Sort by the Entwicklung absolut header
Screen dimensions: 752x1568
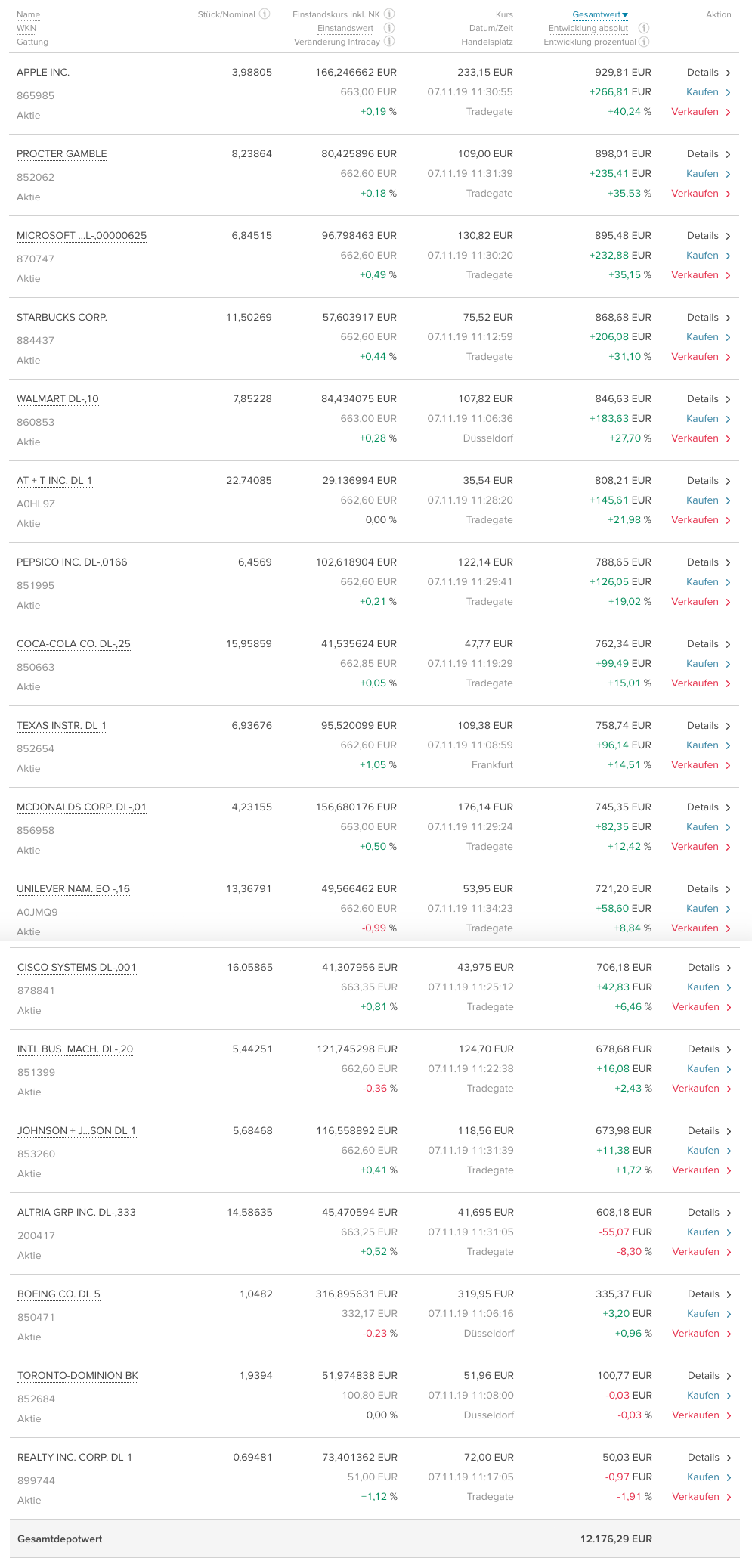(588, 28)
